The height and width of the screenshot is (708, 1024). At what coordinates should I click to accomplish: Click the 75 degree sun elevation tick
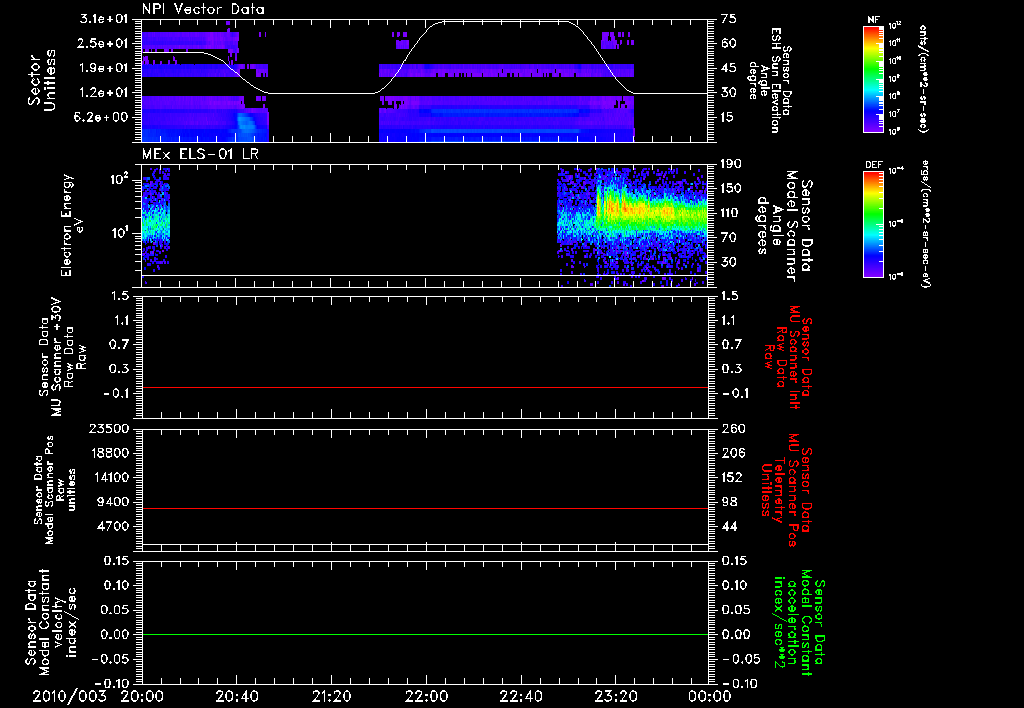tap(728, 19)
